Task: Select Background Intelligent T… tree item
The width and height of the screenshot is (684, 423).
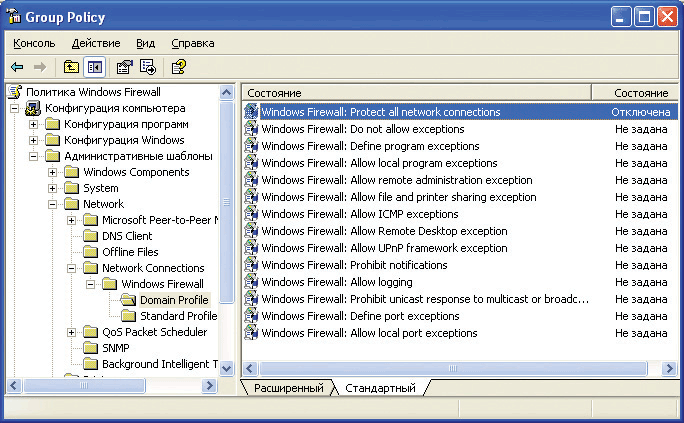Action: (x=160, y=364)
